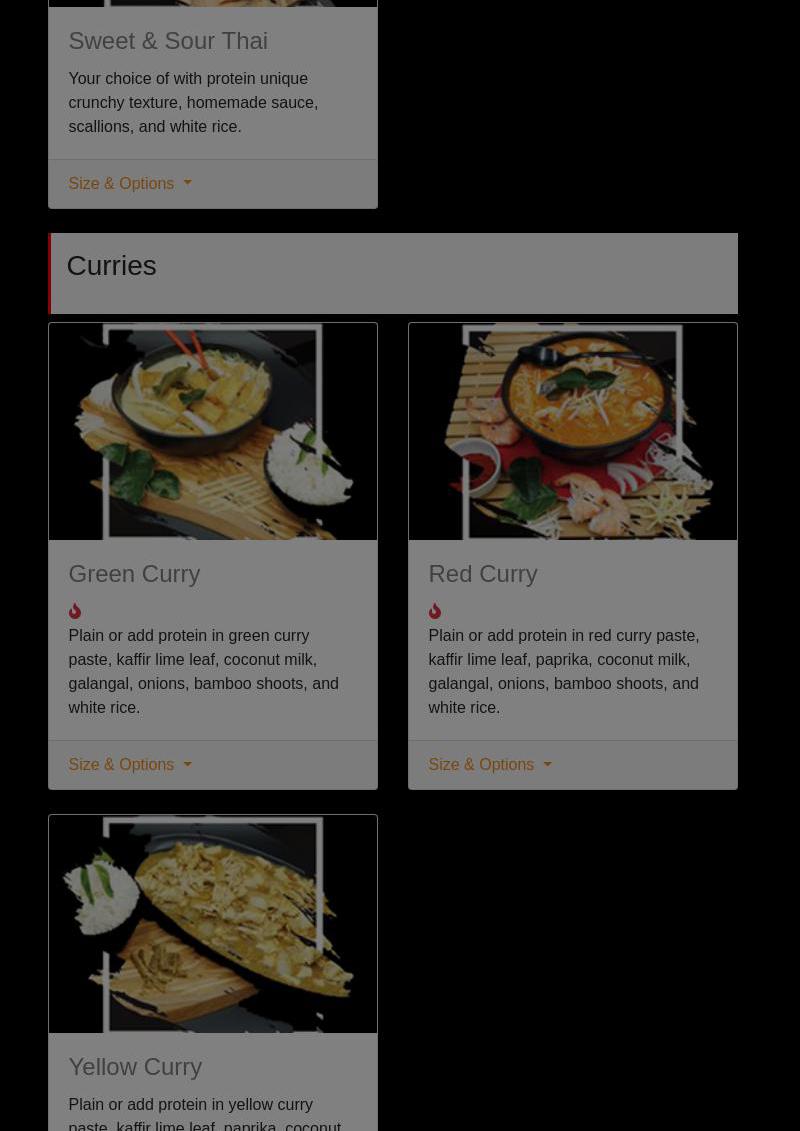Click the caret arrow beside Red Curry Size & Options
800x1131 pixels.
pos(548,765)
